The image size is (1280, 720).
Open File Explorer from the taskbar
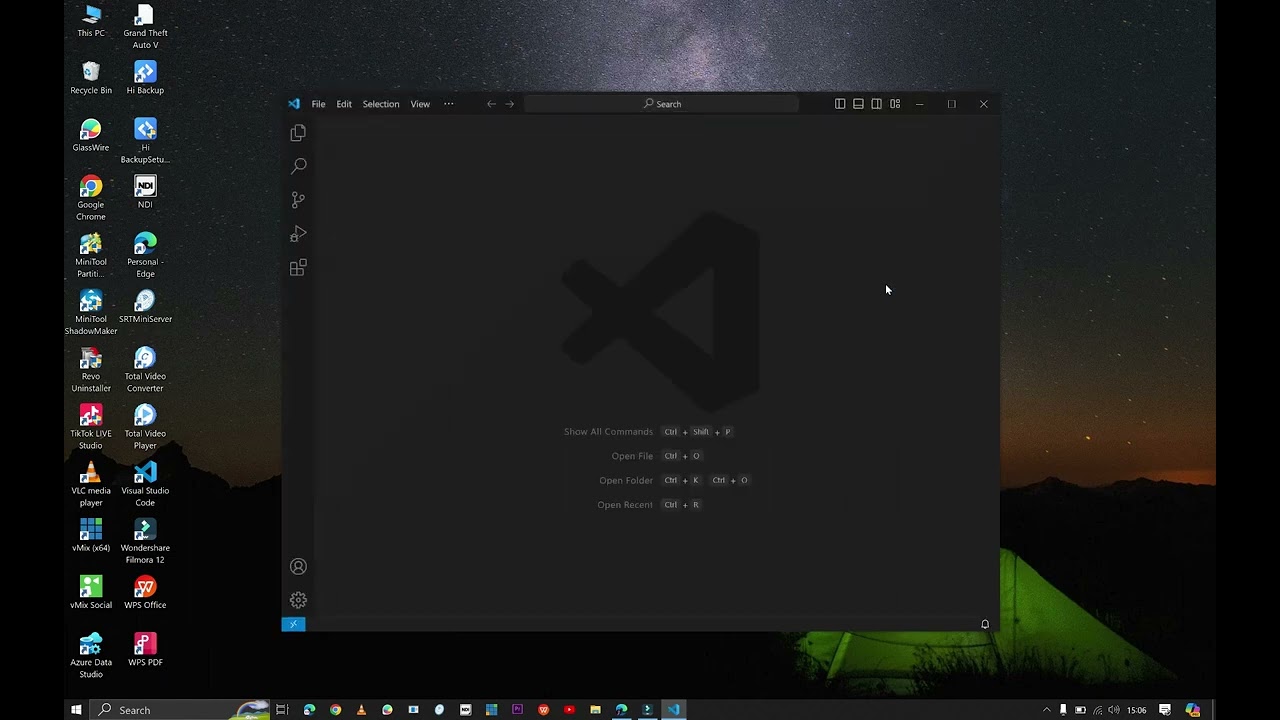pos(595,710)
